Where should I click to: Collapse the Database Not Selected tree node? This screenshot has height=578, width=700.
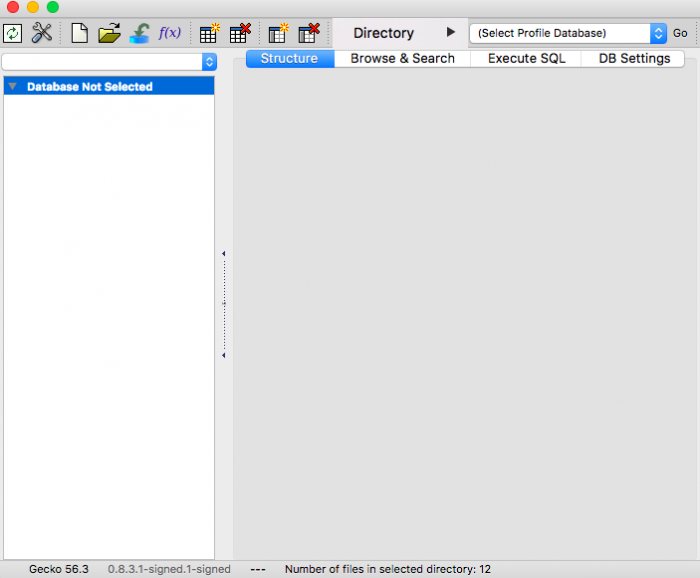(12, 86)
